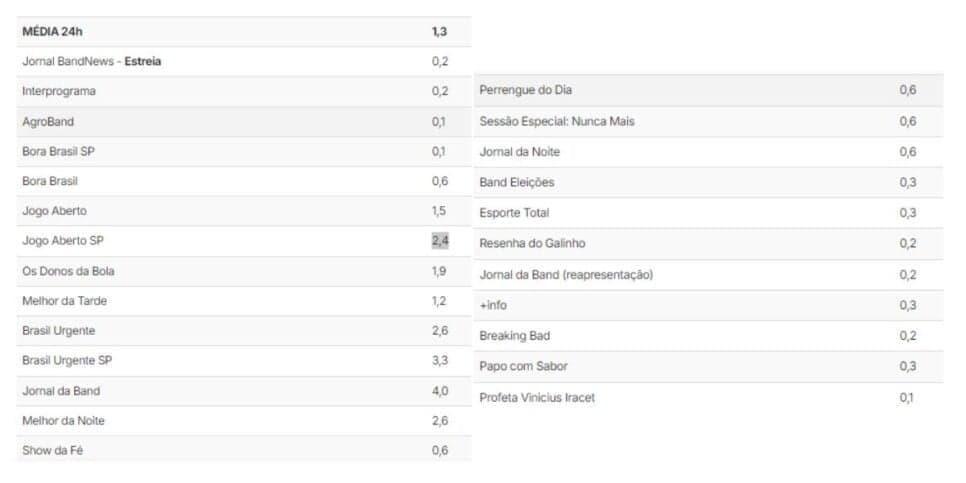Select the Jornal BandNews Estreia row

(244, 62)
